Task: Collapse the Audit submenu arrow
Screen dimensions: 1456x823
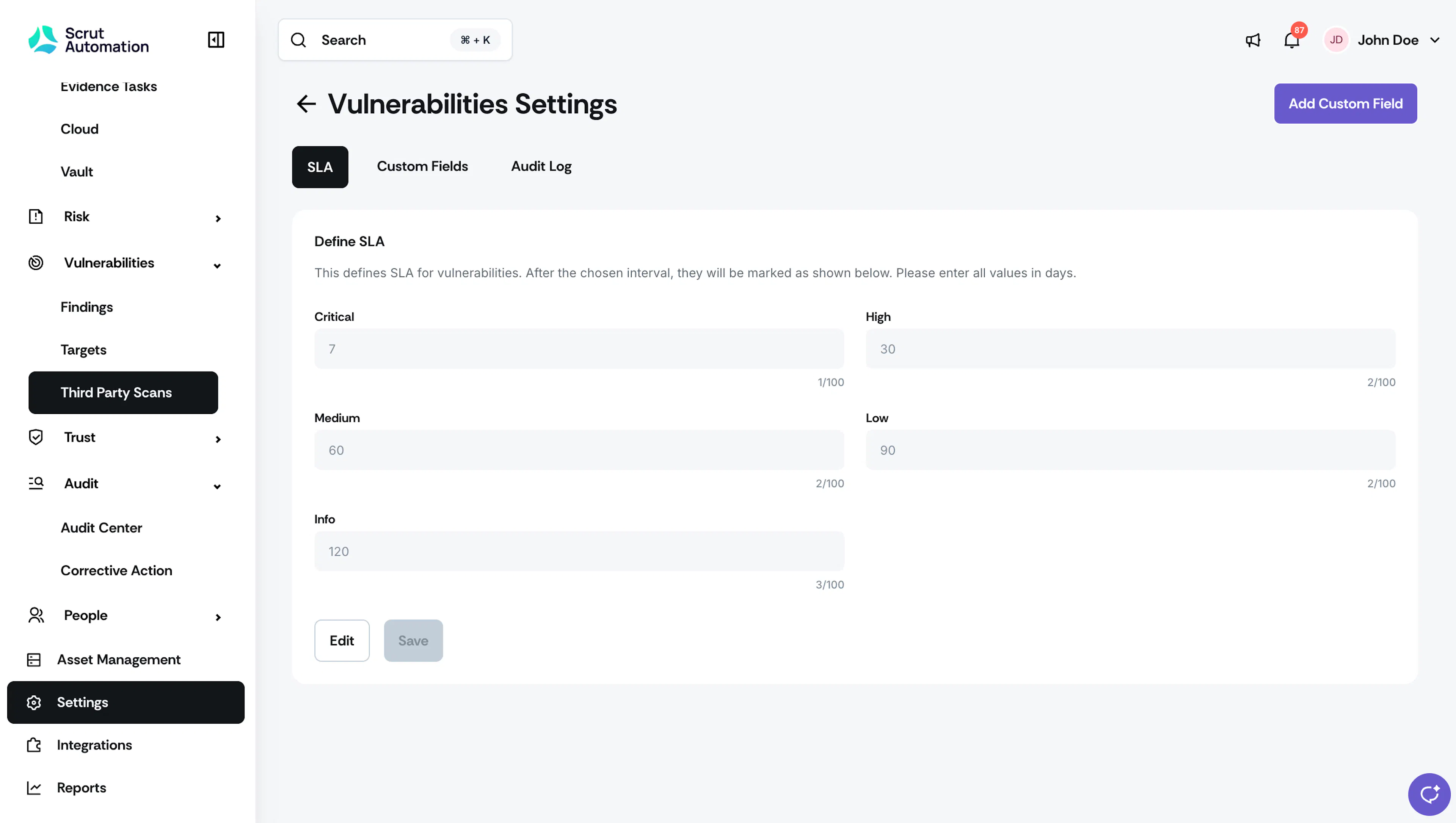Action: point(217,487)
